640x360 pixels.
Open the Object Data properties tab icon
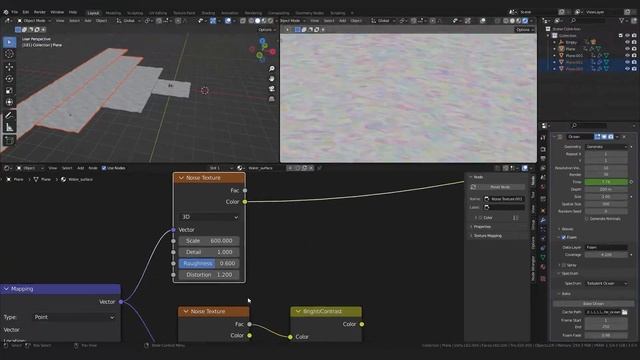click(543, 258)
